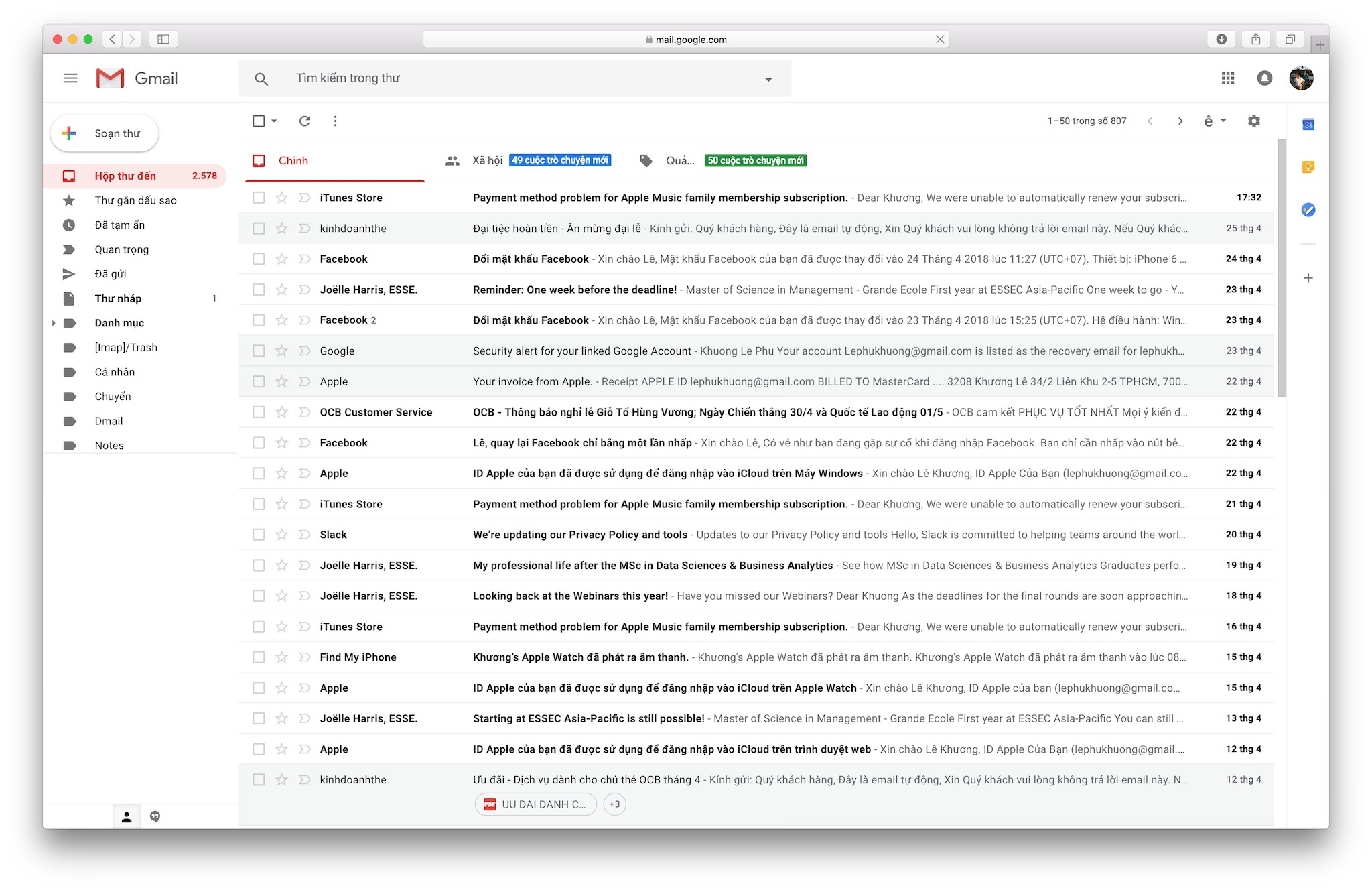Check the OCB Customer Service email
This screenshot has height=890, width=1372.
[259, 412]
